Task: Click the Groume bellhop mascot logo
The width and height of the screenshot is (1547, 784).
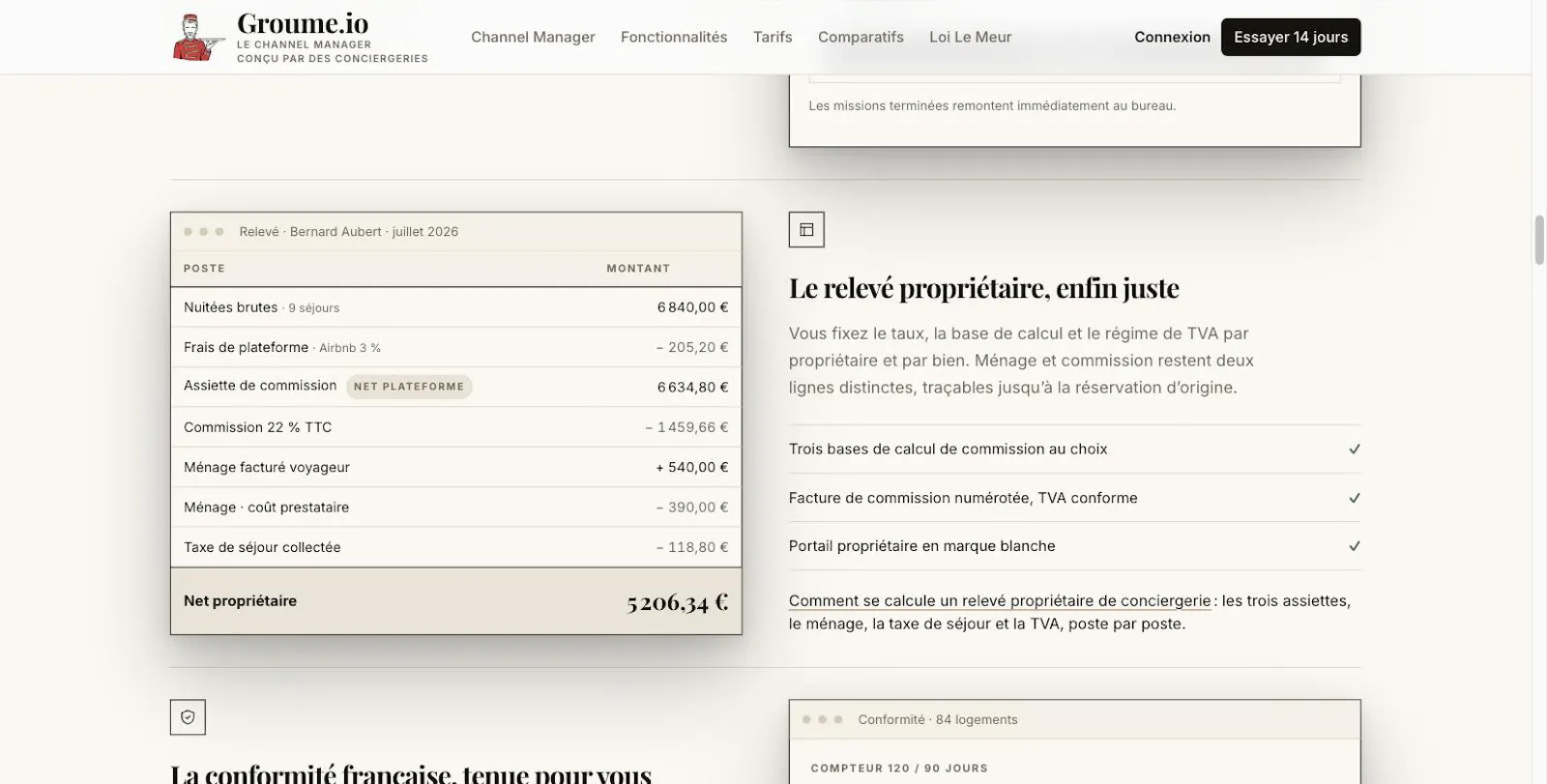Action: [198, 38]
